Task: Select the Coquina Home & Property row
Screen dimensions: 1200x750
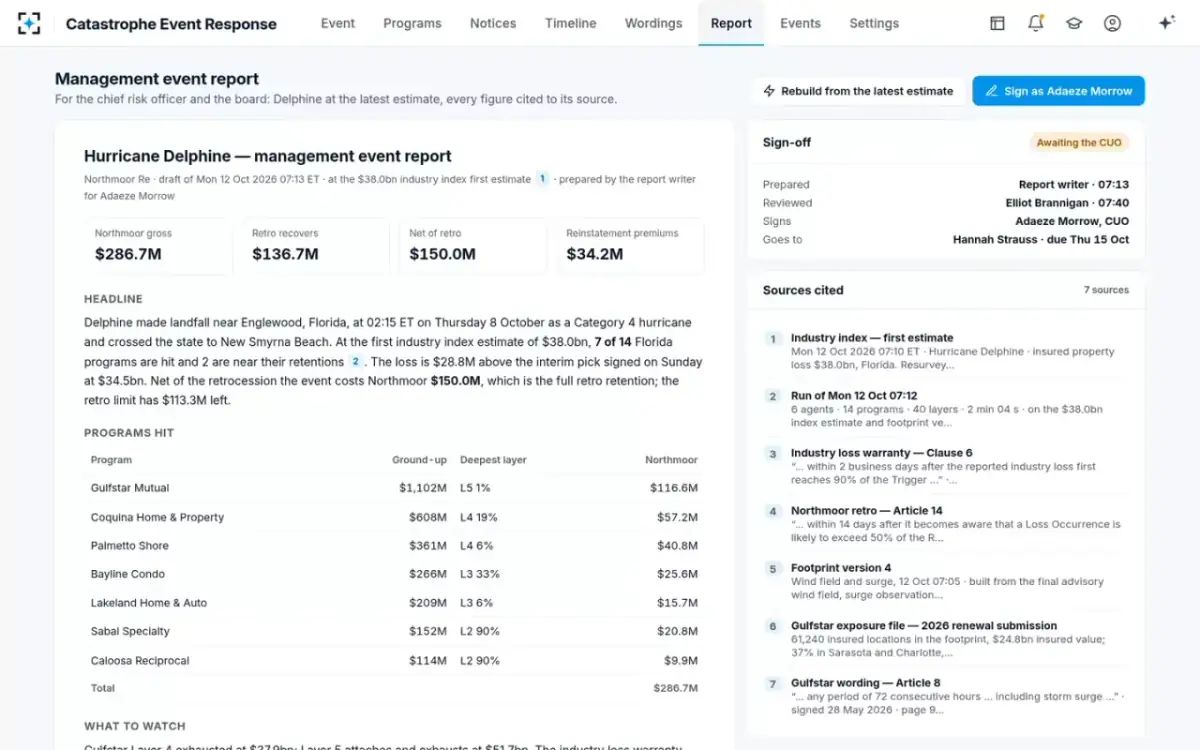Action: point(394,517)
